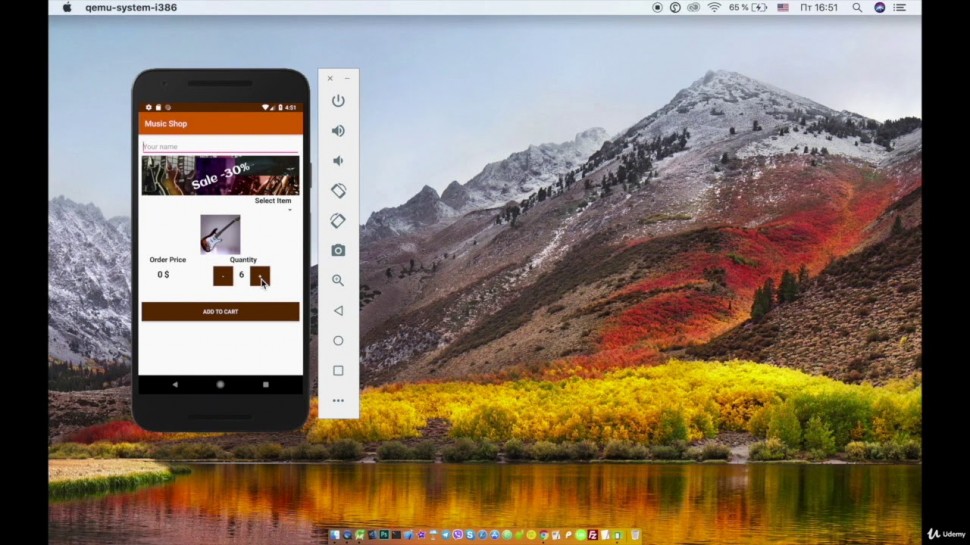Open the Apple menu
Image resolution: width=970 pixels, height=545 pixels.
pyautogui.click(x=67, y=7)
